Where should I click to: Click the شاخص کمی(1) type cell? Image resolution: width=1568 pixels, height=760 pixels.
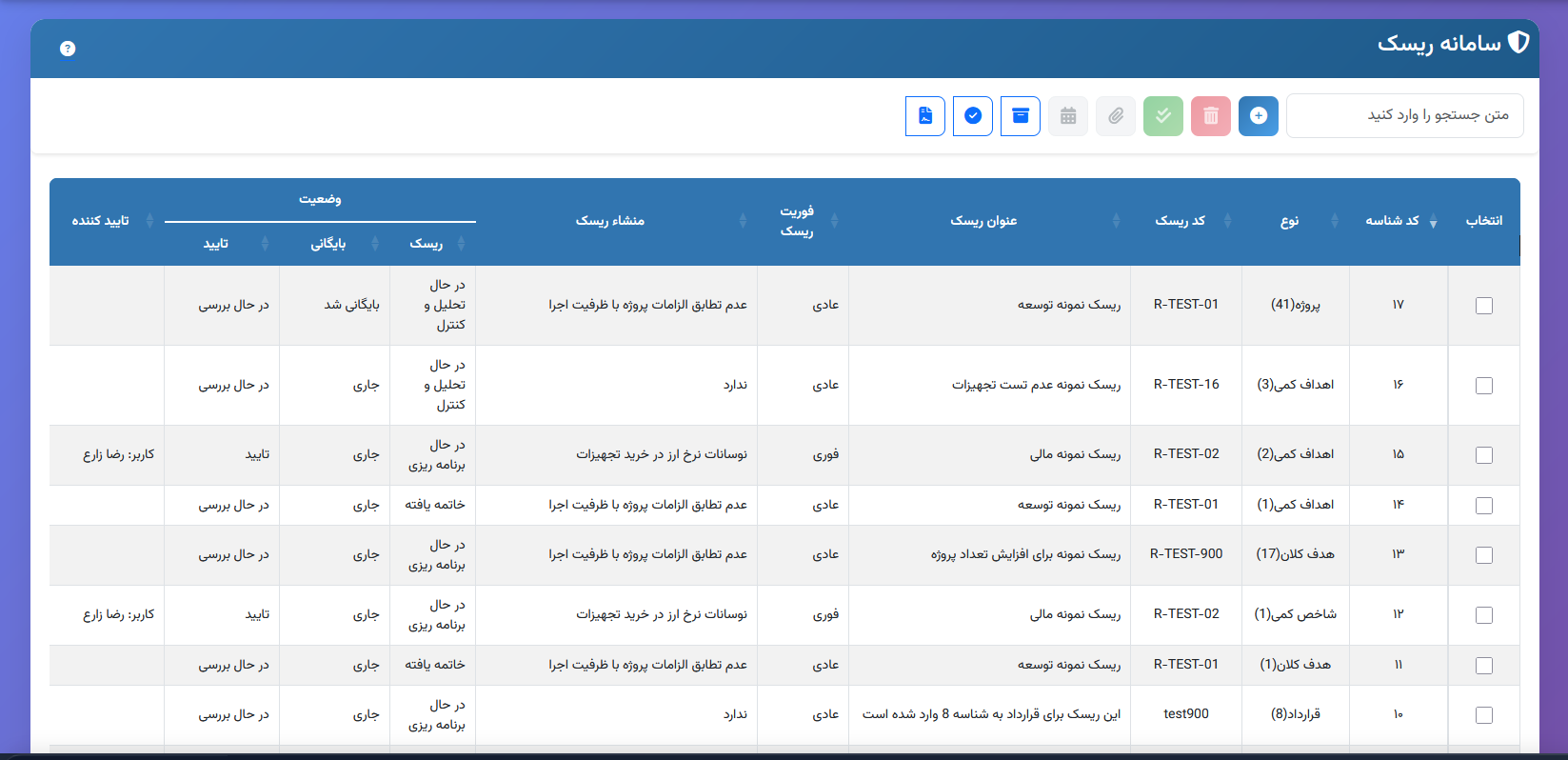click(x=1296, y=614)
